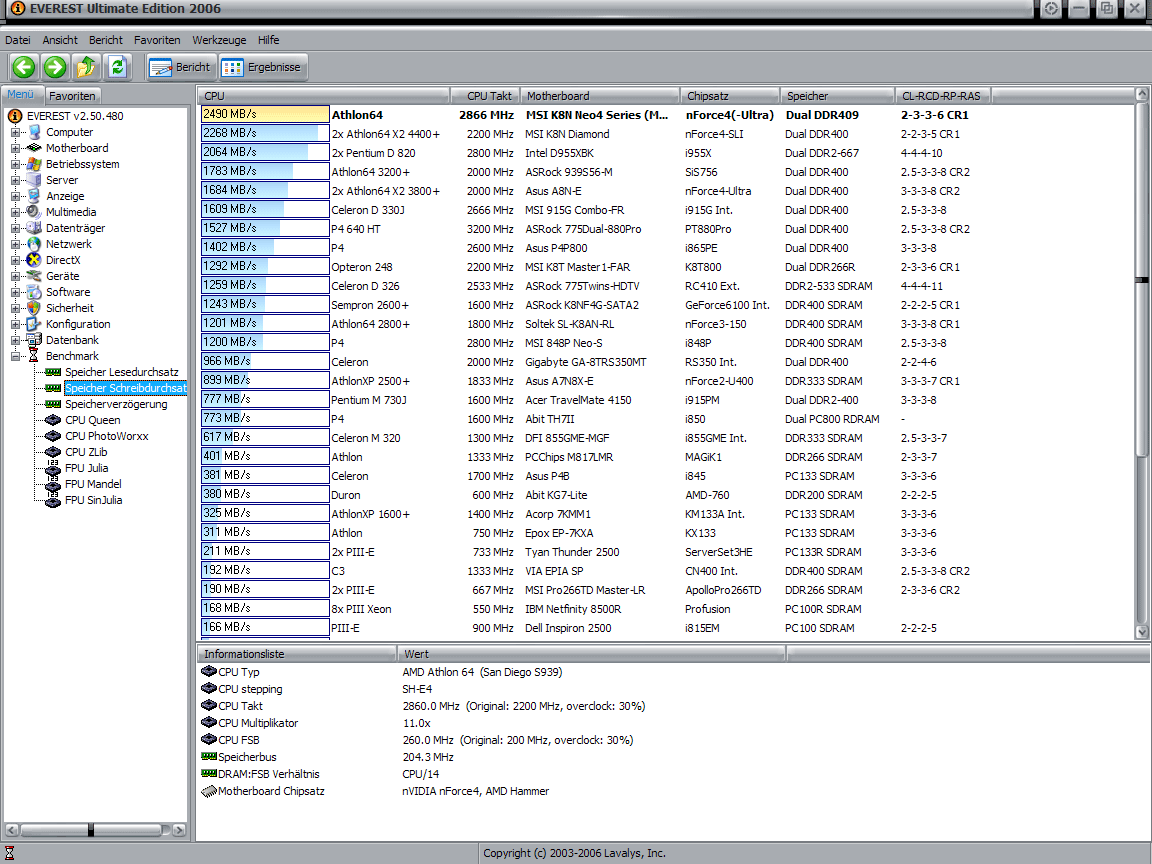The height and width of the screenshot is (864, 1152).
Task: Click the Multimedia speaker icon
Action: 34,212
